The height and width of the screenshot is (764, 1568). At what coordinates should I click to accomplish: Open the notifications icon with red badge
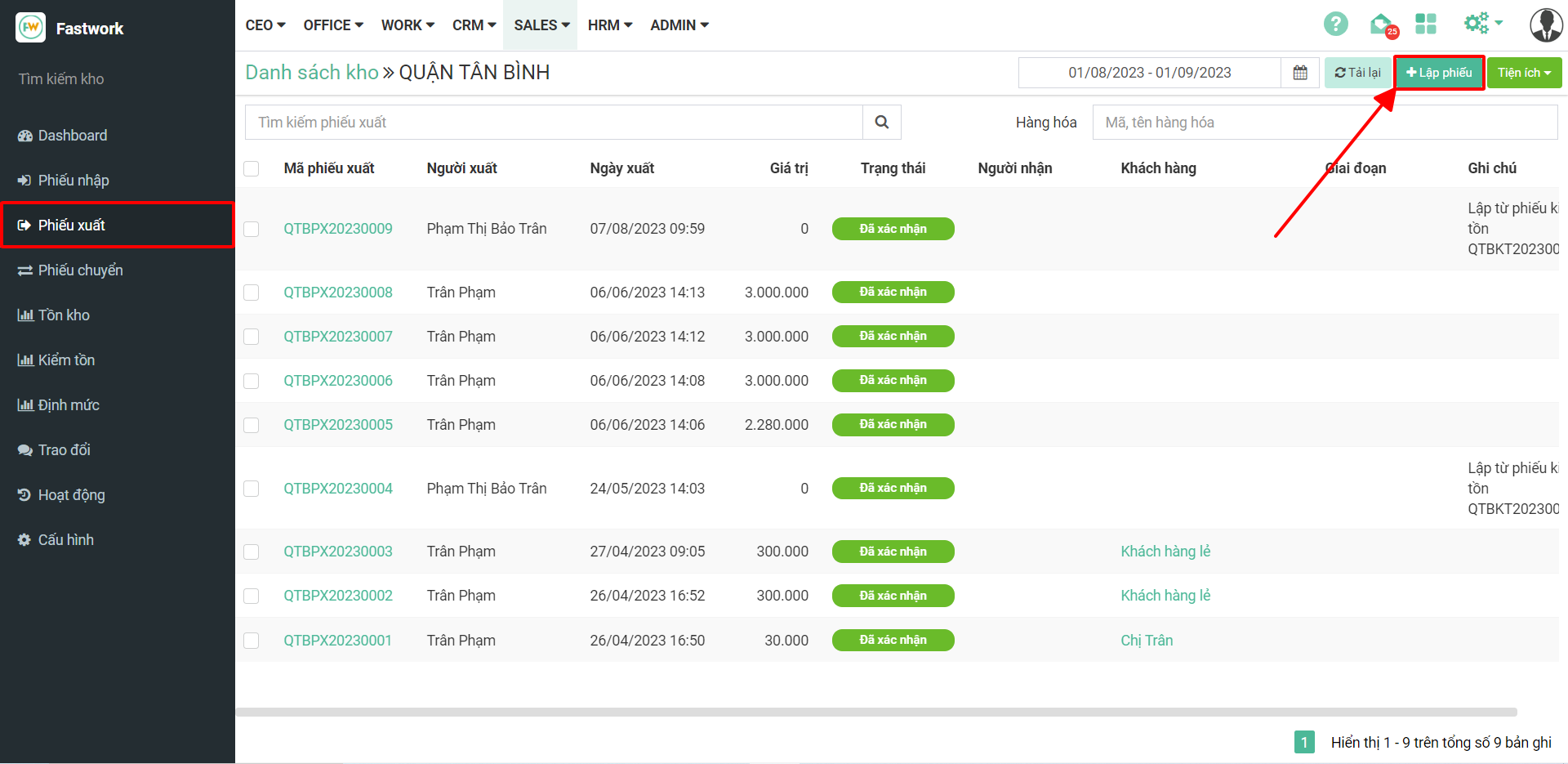(x=1382, y=25)
